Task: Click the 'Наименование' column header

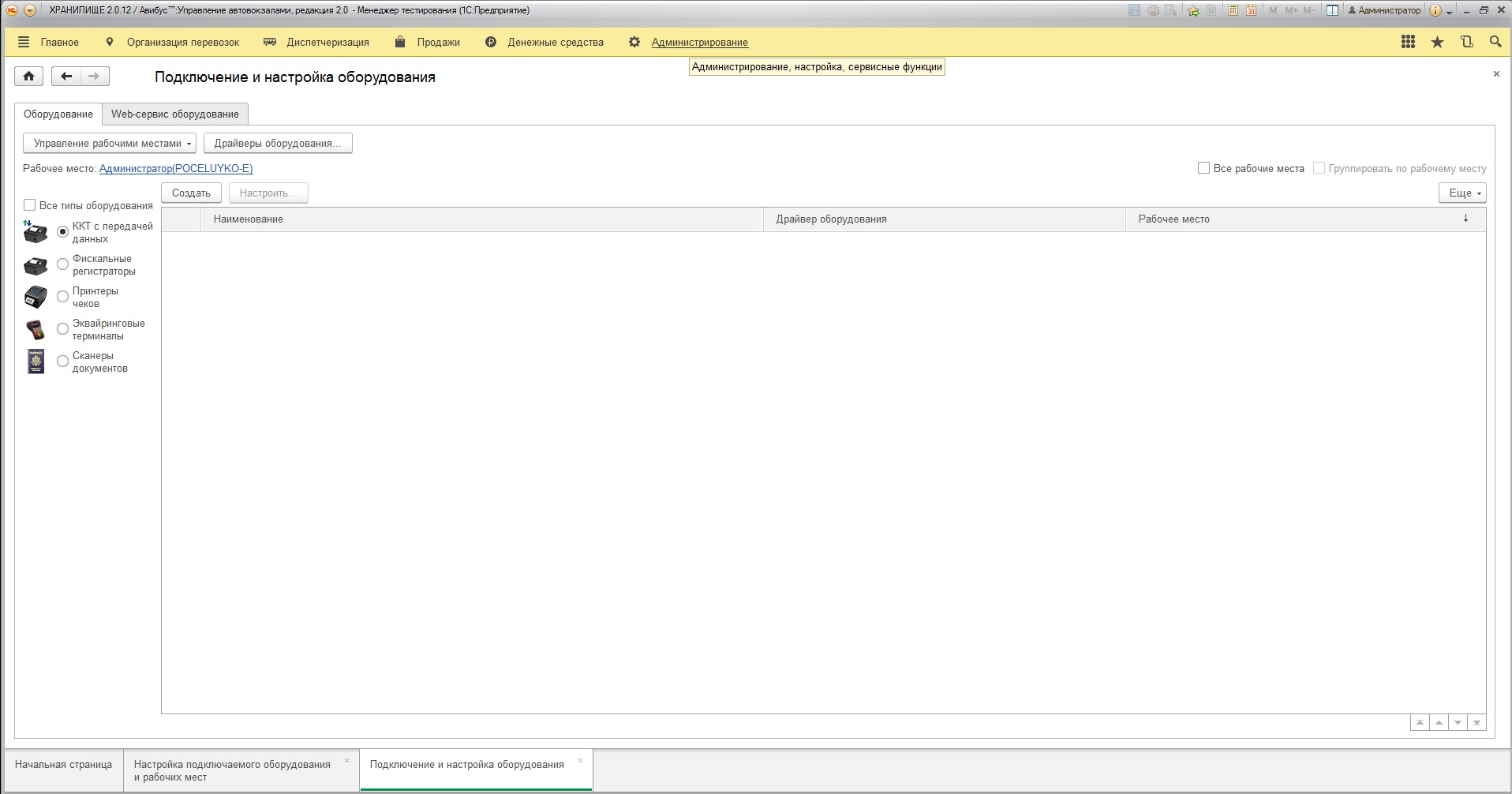Action: pos(248,219)
